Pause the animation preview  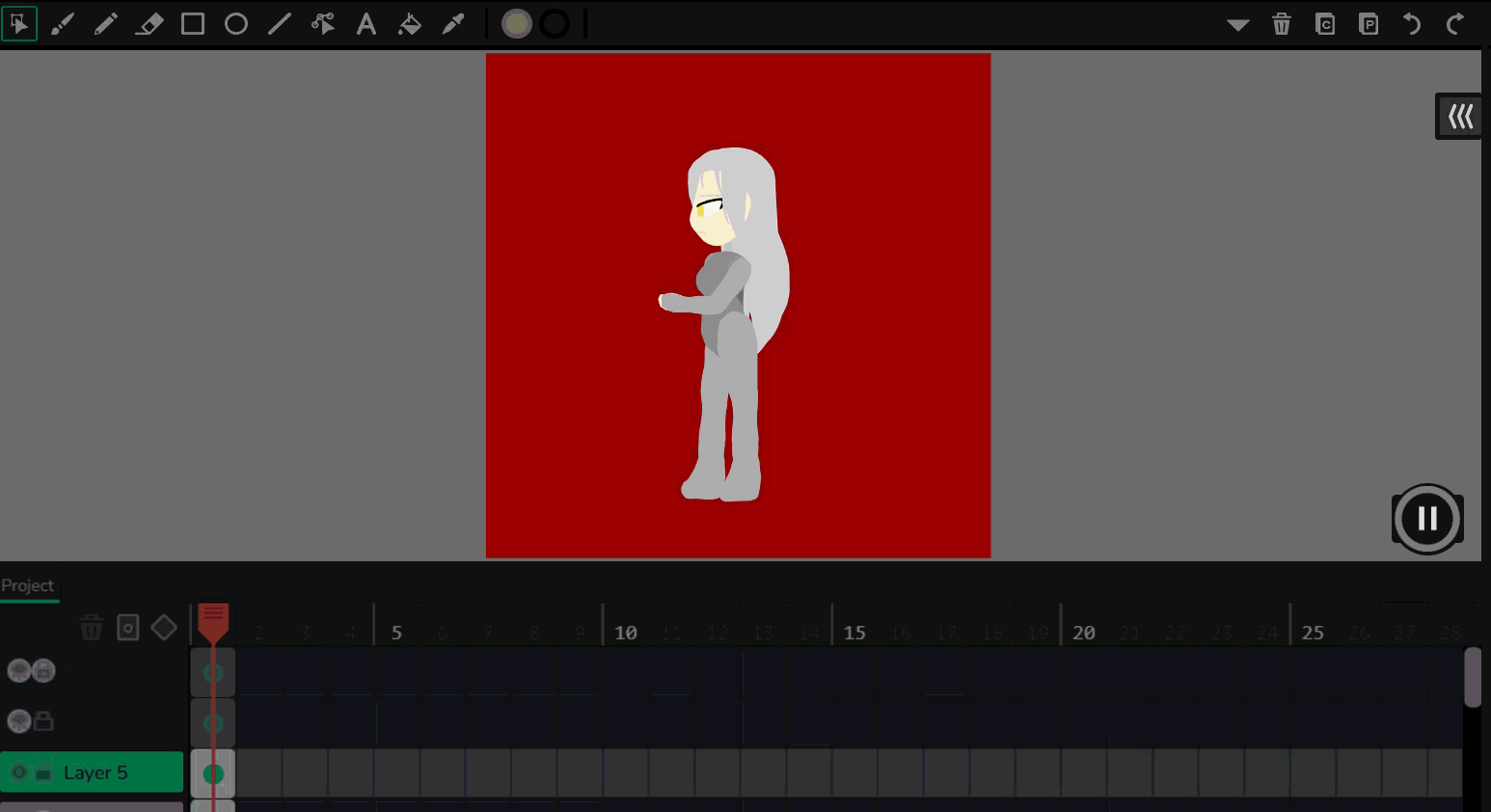point(1427,519)
